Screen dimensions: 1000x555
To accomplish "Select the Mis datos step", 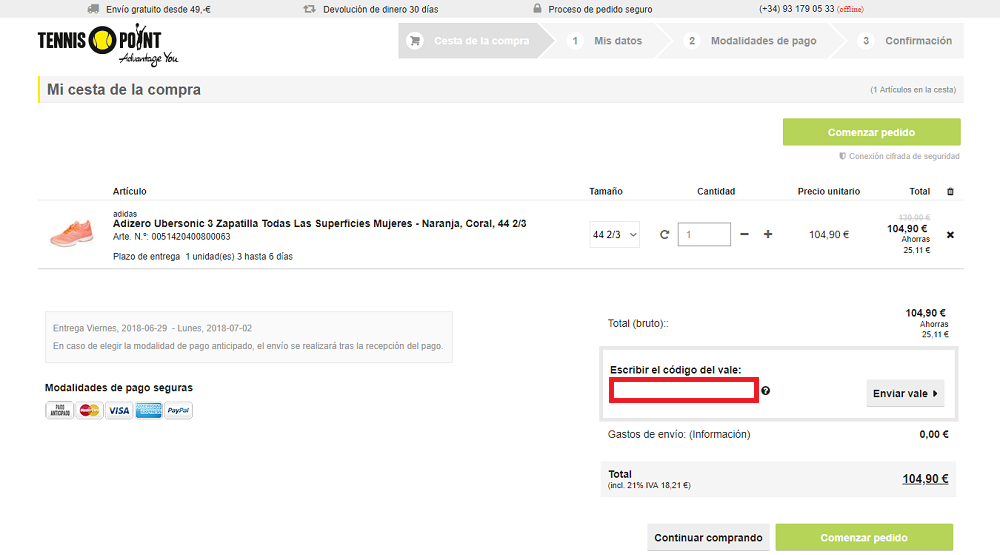I will pos(606,41).
